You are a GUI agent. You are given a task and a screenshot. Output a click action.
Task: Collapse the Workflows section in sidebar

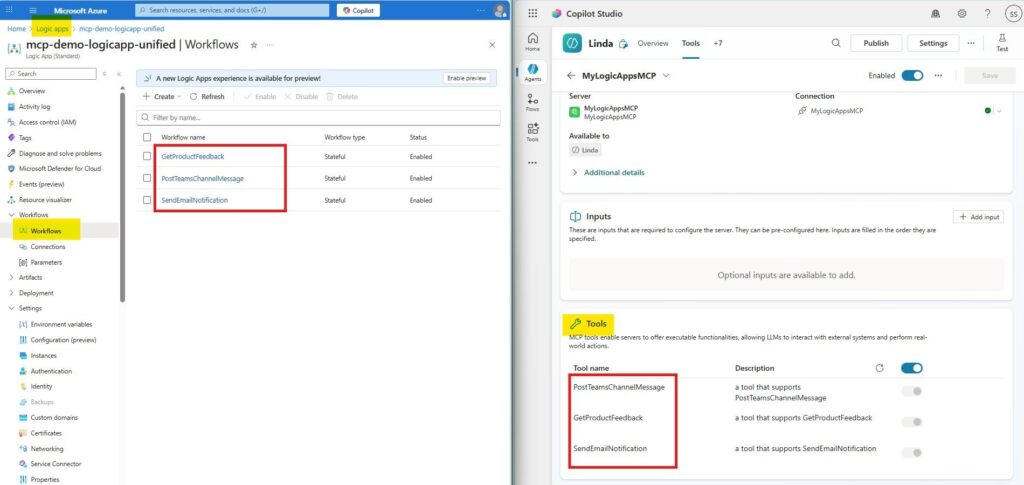click(x=11, y=215)
